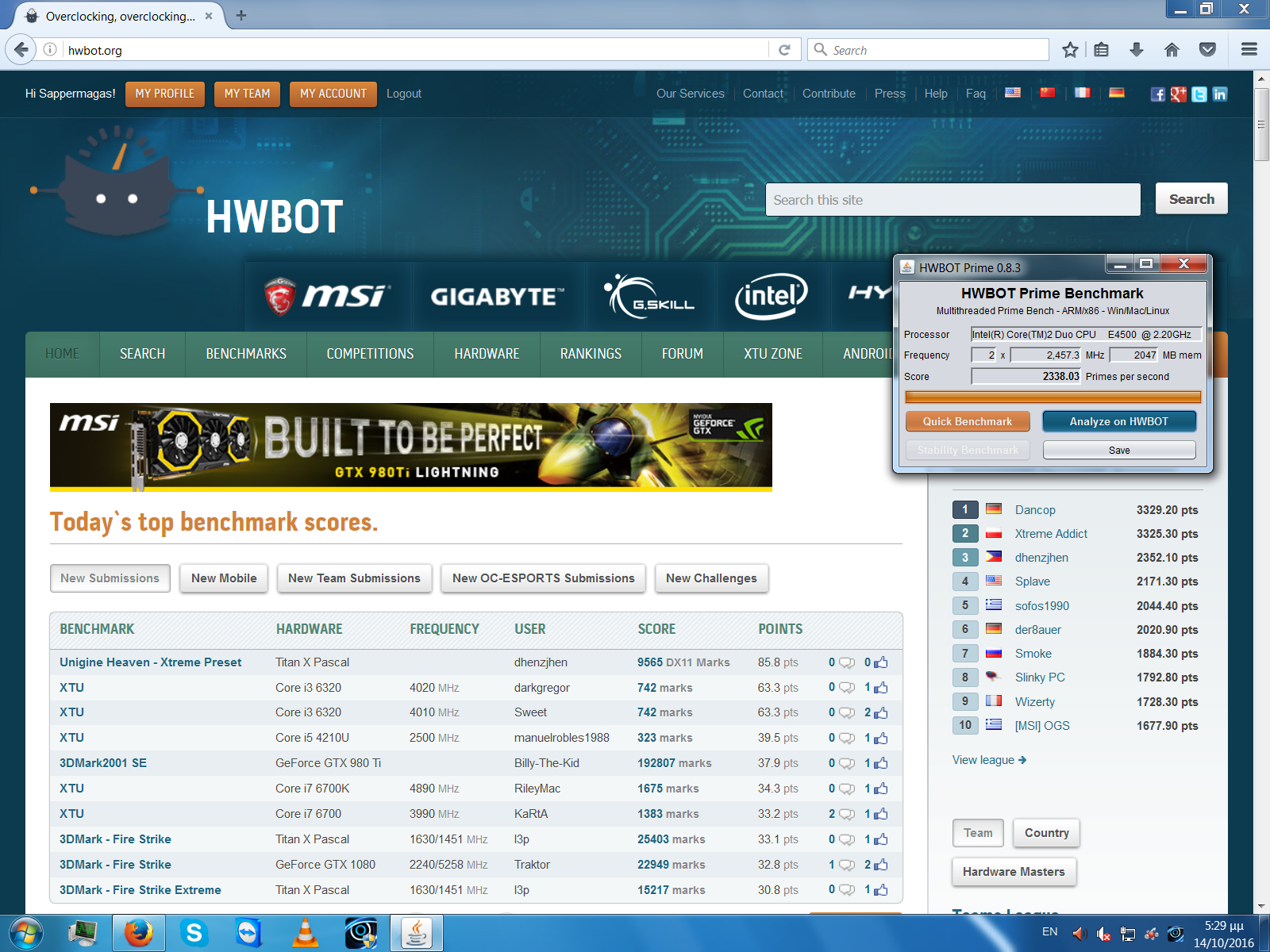This screenshot has height=952, width=1270.
Task: Open the Team league button
Action: tap(978, 833)
